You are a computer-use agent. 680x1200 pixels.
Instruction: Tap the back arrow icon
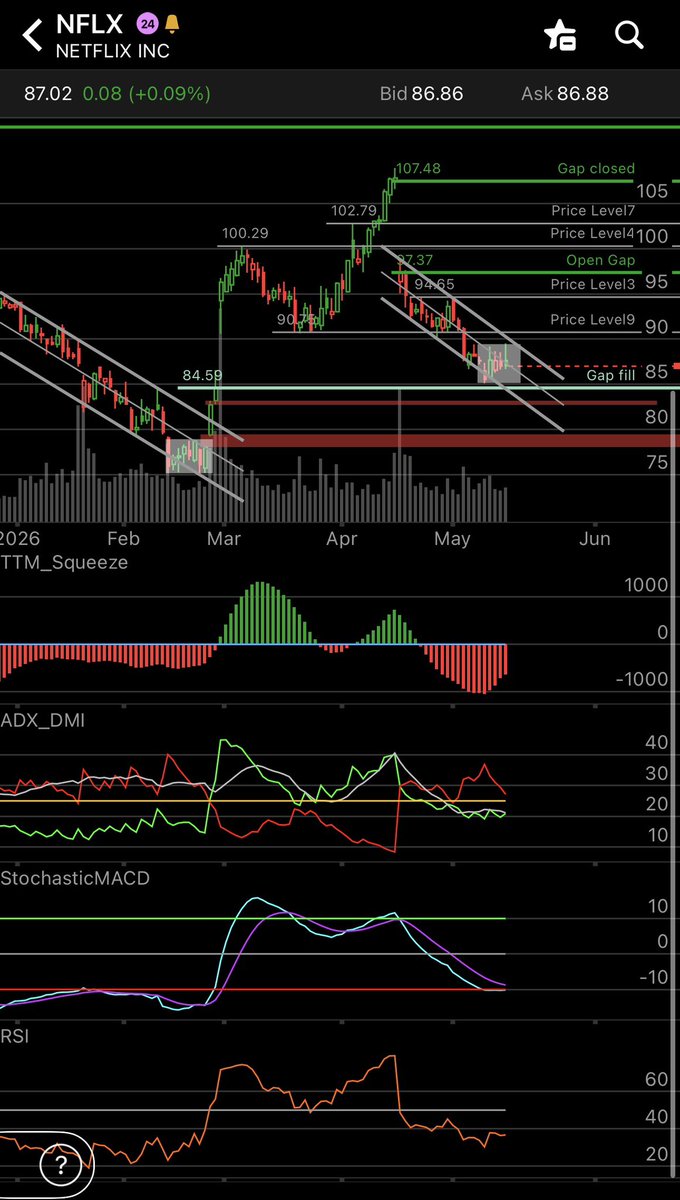coord(32,36)
